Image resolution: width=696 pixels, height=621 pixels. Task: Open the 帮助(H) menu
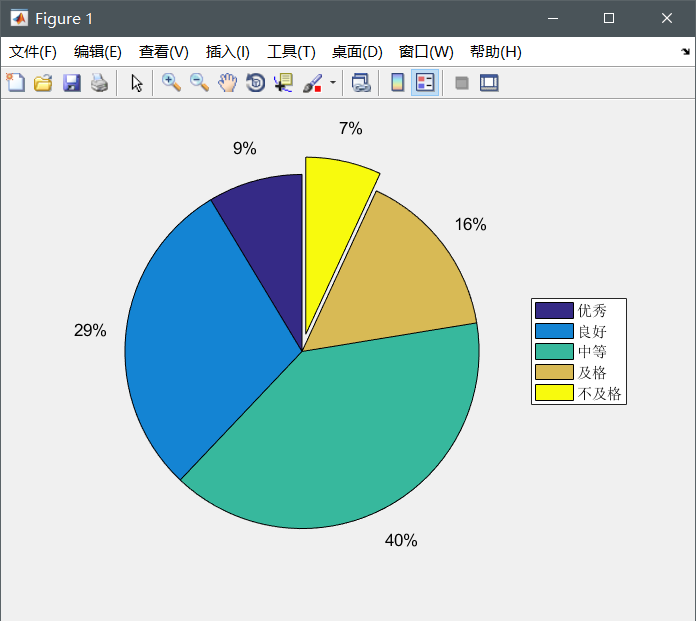tap(496, 52)
